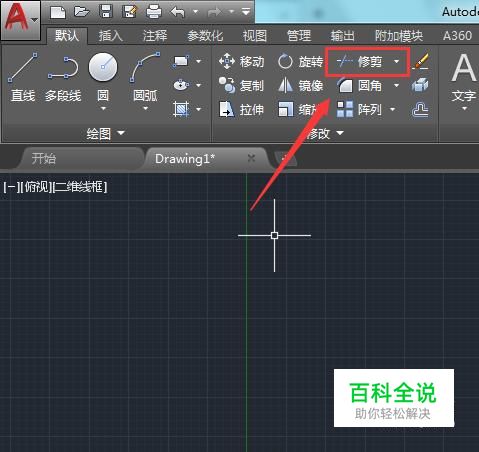Screen dimensions: 479x452
Task: Expand the 修改 panel
Action: [x=325, y=133]
